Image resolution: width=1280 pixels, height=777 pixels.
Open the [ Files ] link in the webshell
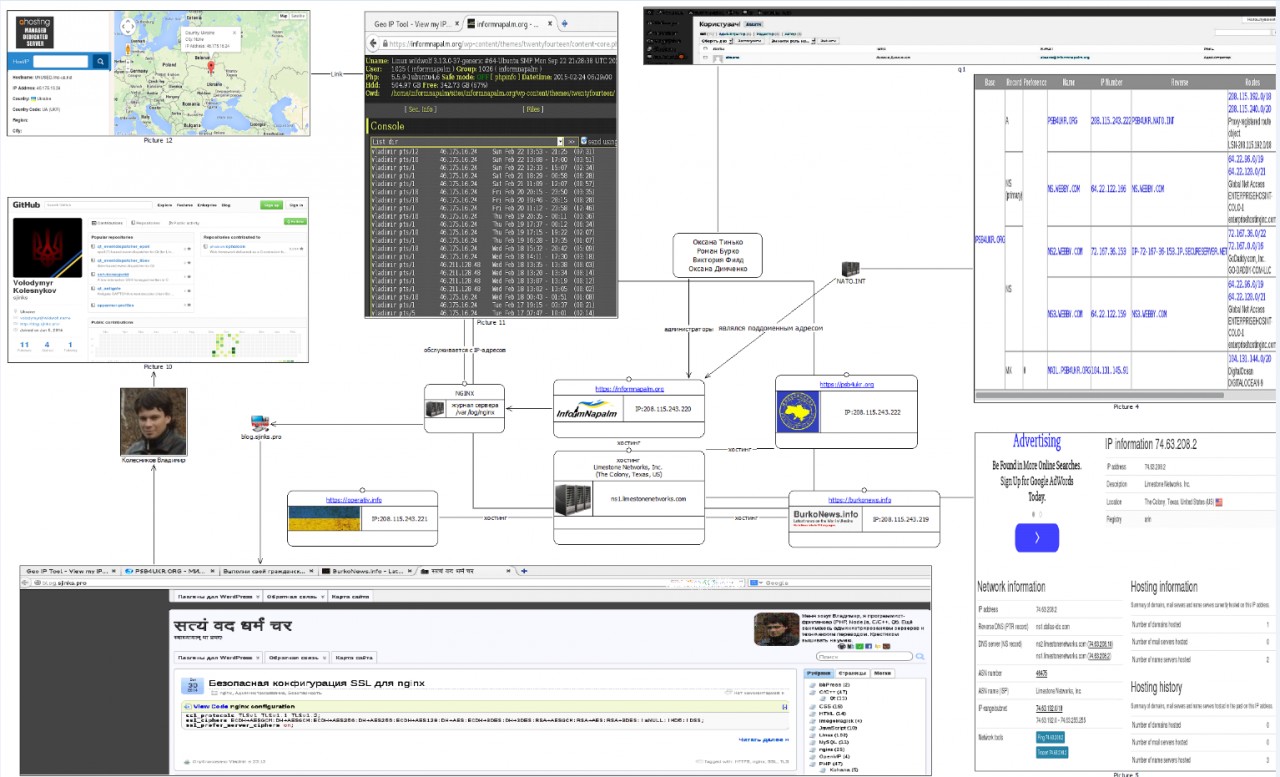click(534, 108)
